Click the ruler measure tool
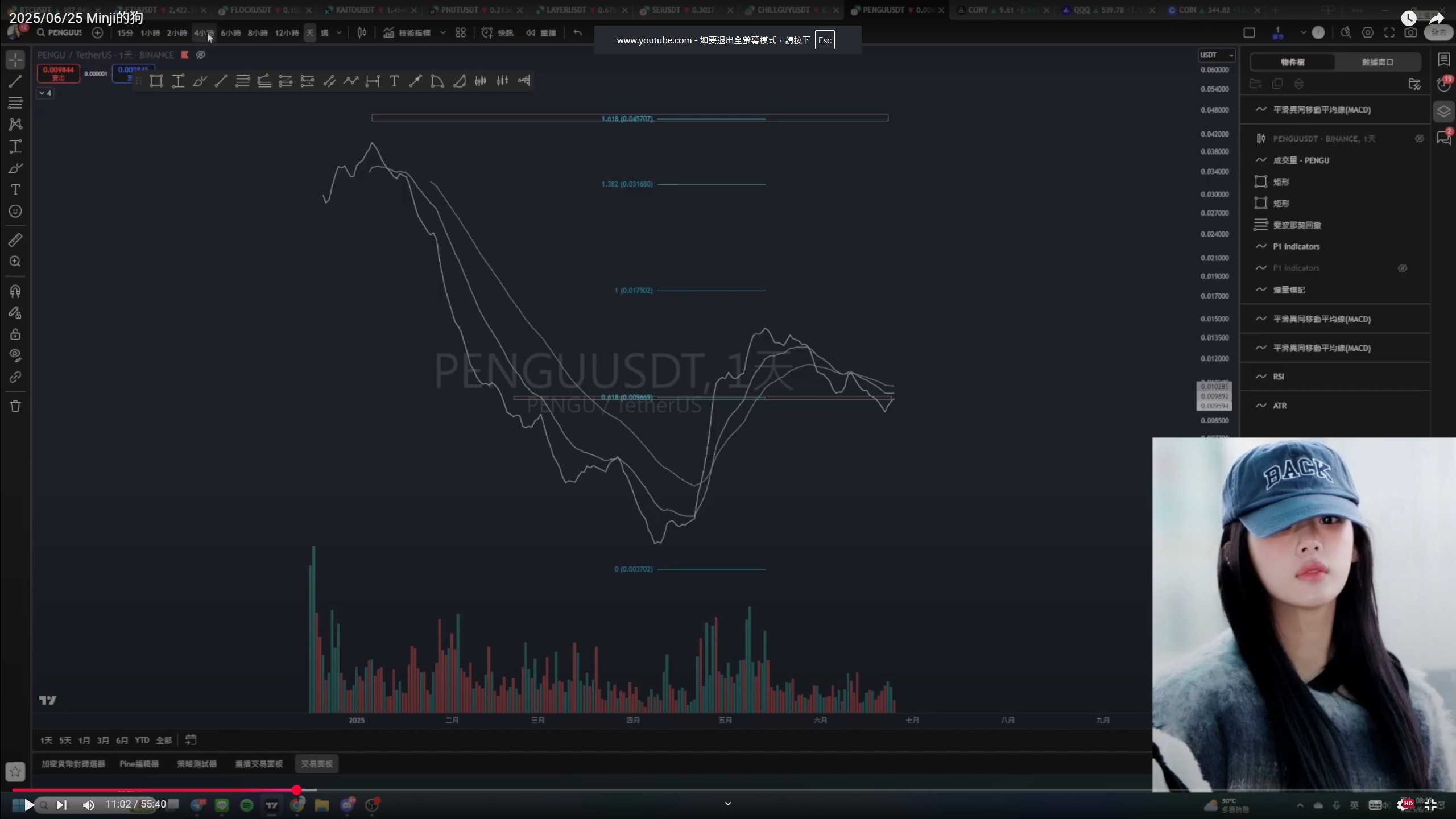The width and height of the screenshot is (1456, 819). pos(15,240)
